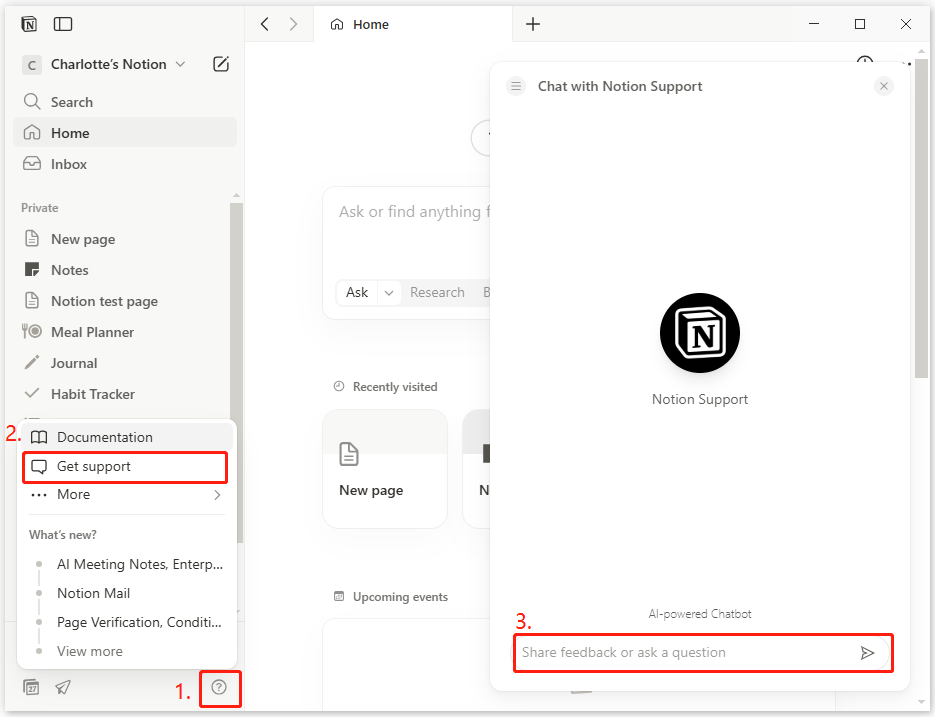This screenshot has height=717, width=935.
Task: Click the Journal pencil icon
Action: click(x=32, y=362)
